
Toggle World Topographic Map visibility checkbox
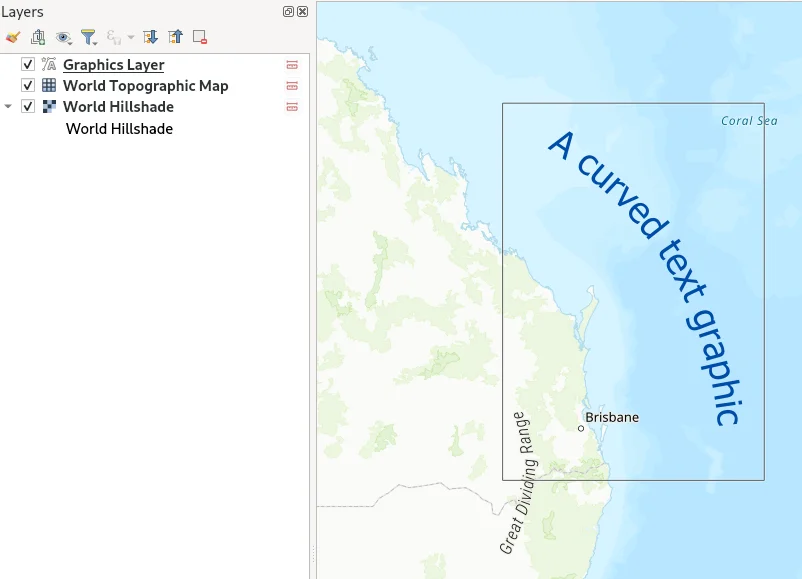click(x=28, y=86)
